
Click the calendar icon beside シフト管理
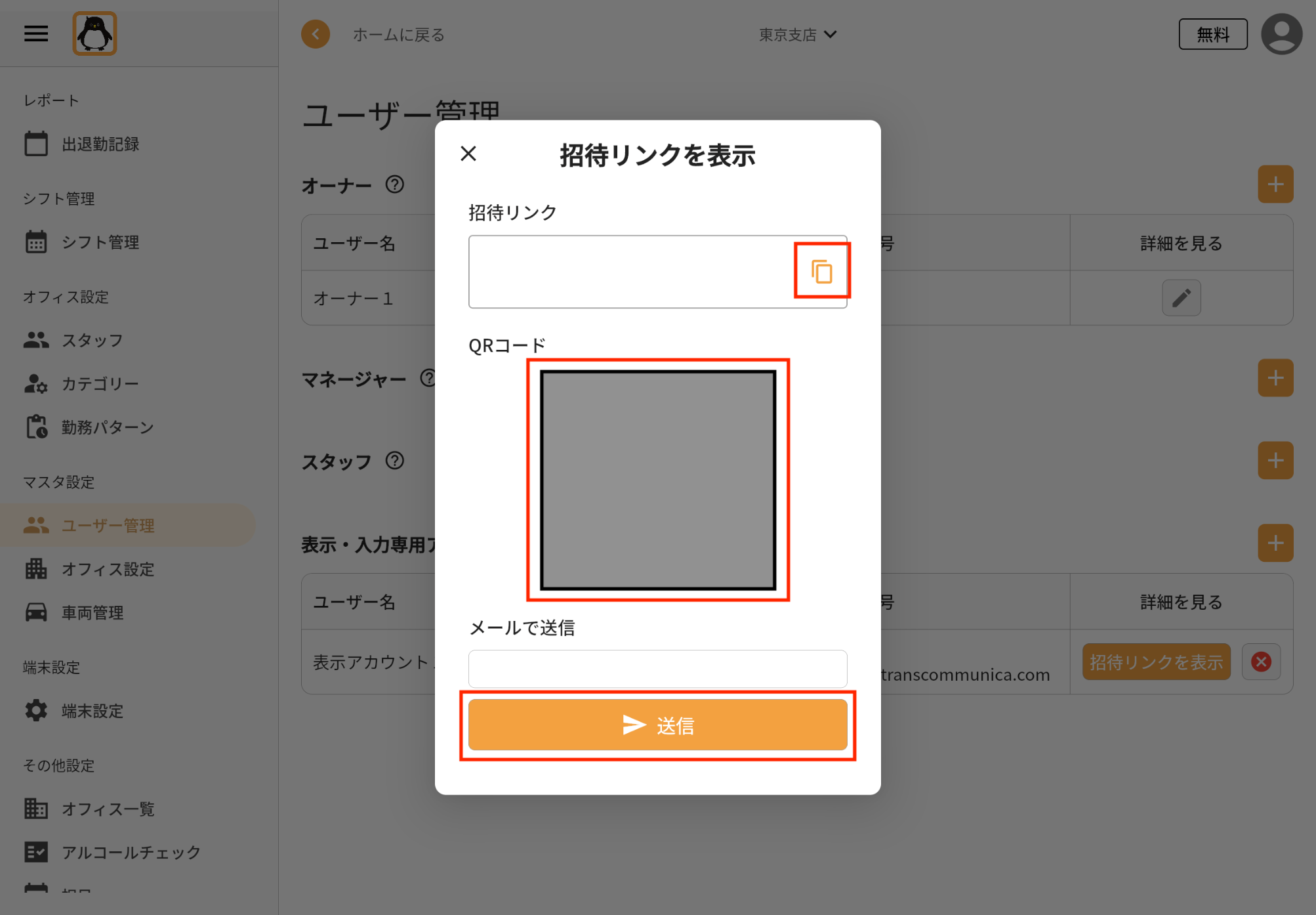pyautogui.click(x=36, y=242)
